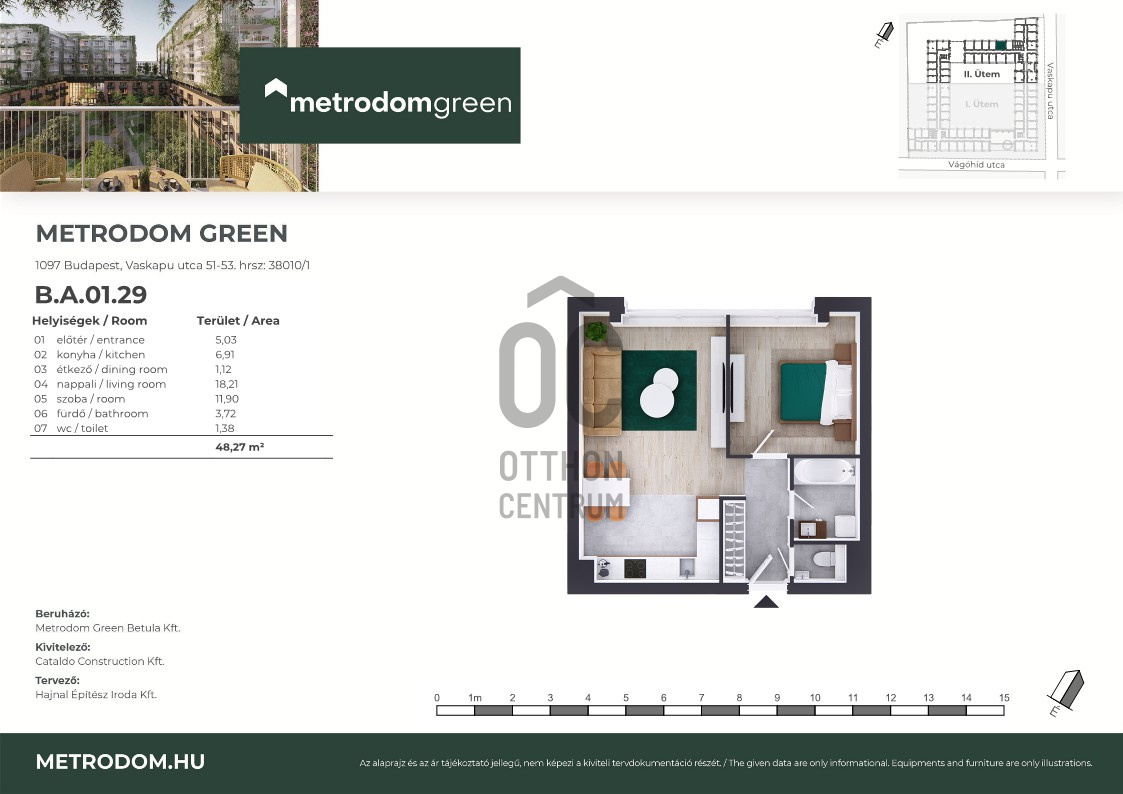1123x794 pixels.
Task: Click the area value 11,90
Action: tap(227, 399)
